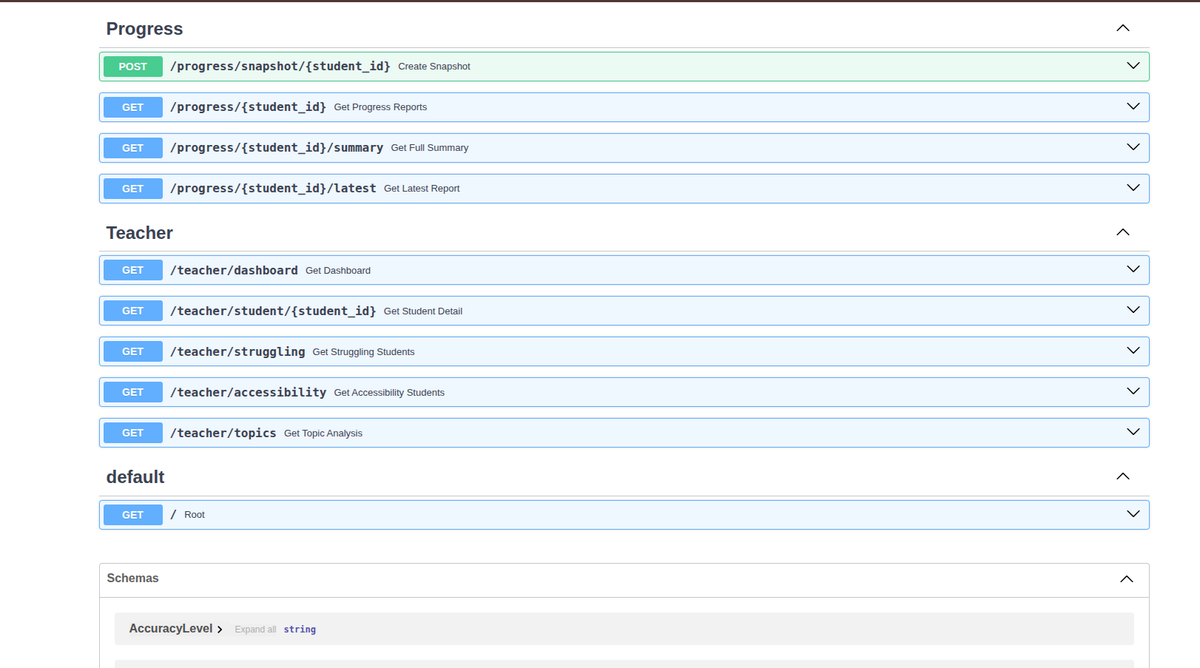Open /progress/{student_id}/summary path

(277, 147)
